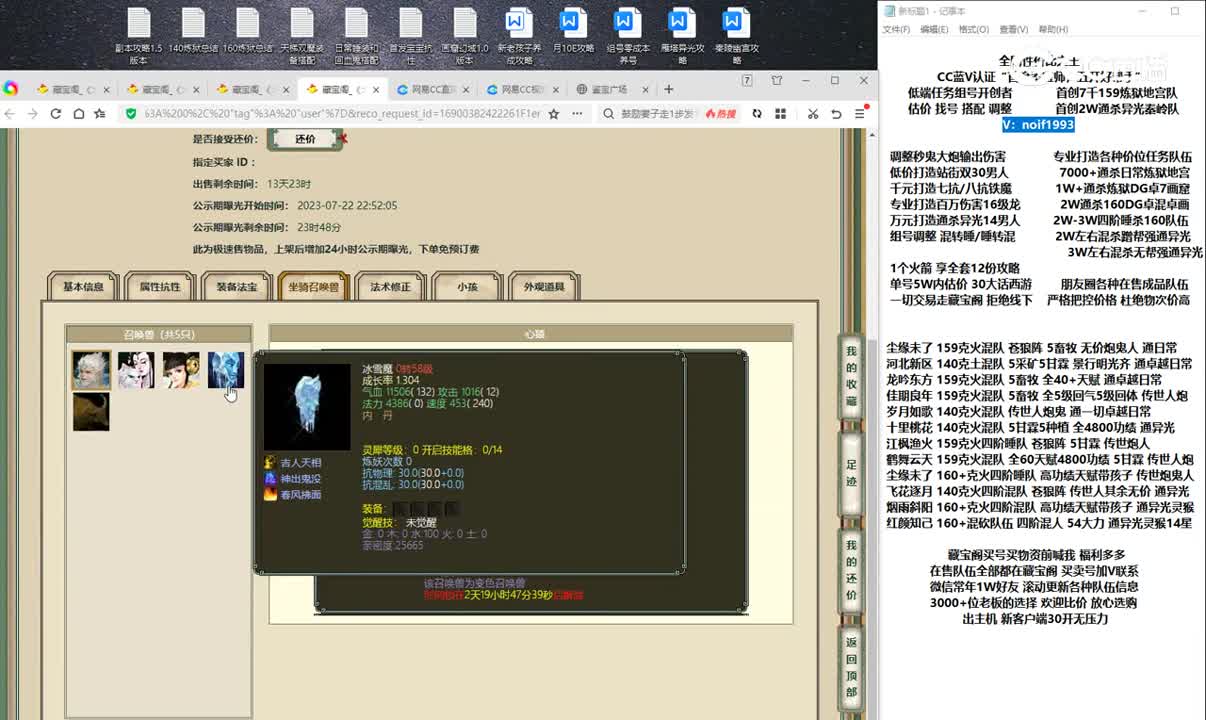Viewport: 1206px width, 720px height.
Task: Click the green security shield icon
Action: pyautogui.click(x=131, y=114)
